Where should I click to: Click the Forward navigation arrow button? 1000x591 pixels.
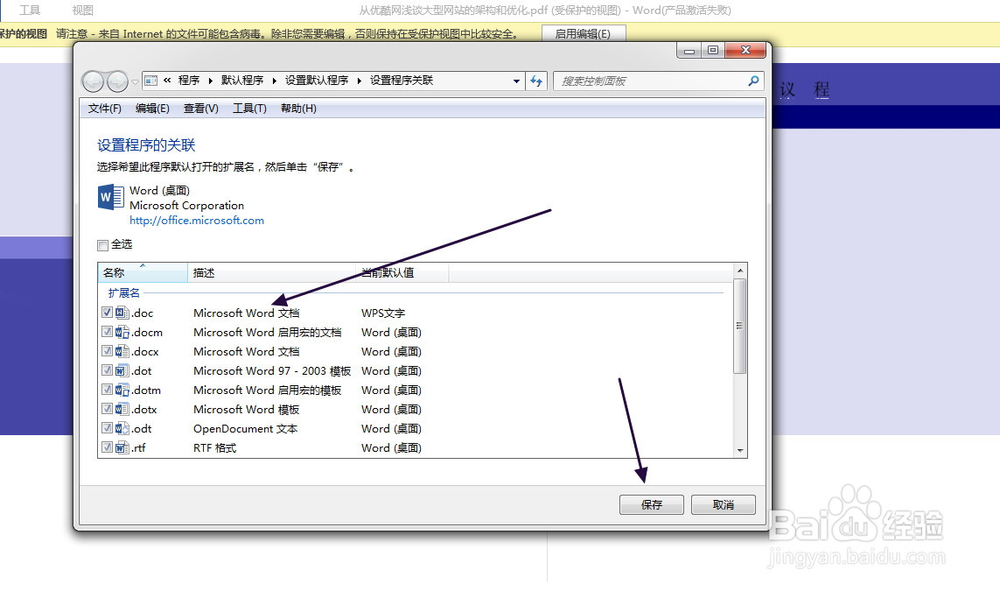point(117,81)
